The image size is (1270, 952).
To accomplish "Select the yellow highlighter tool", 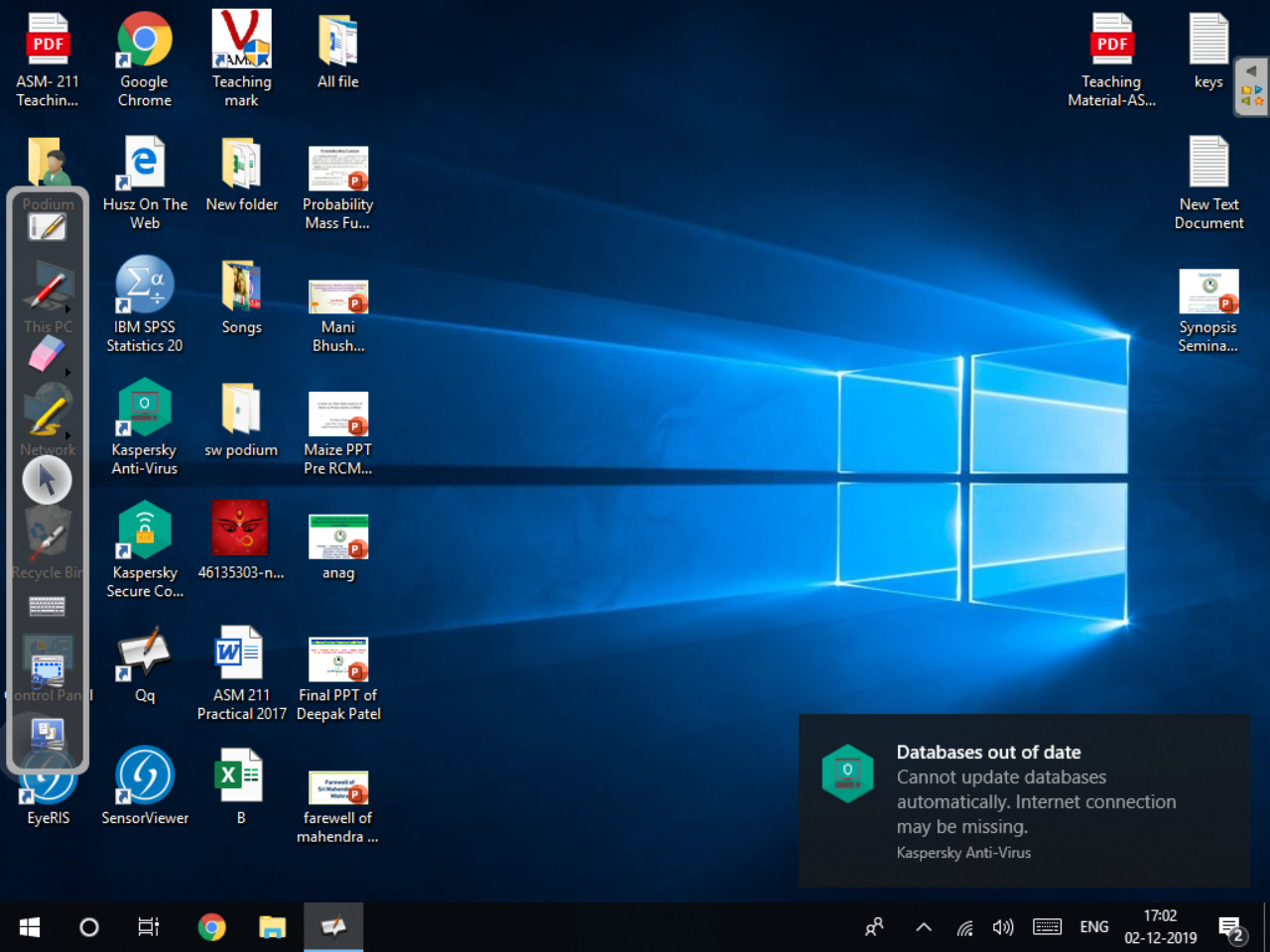I will [x=47, y=415].
